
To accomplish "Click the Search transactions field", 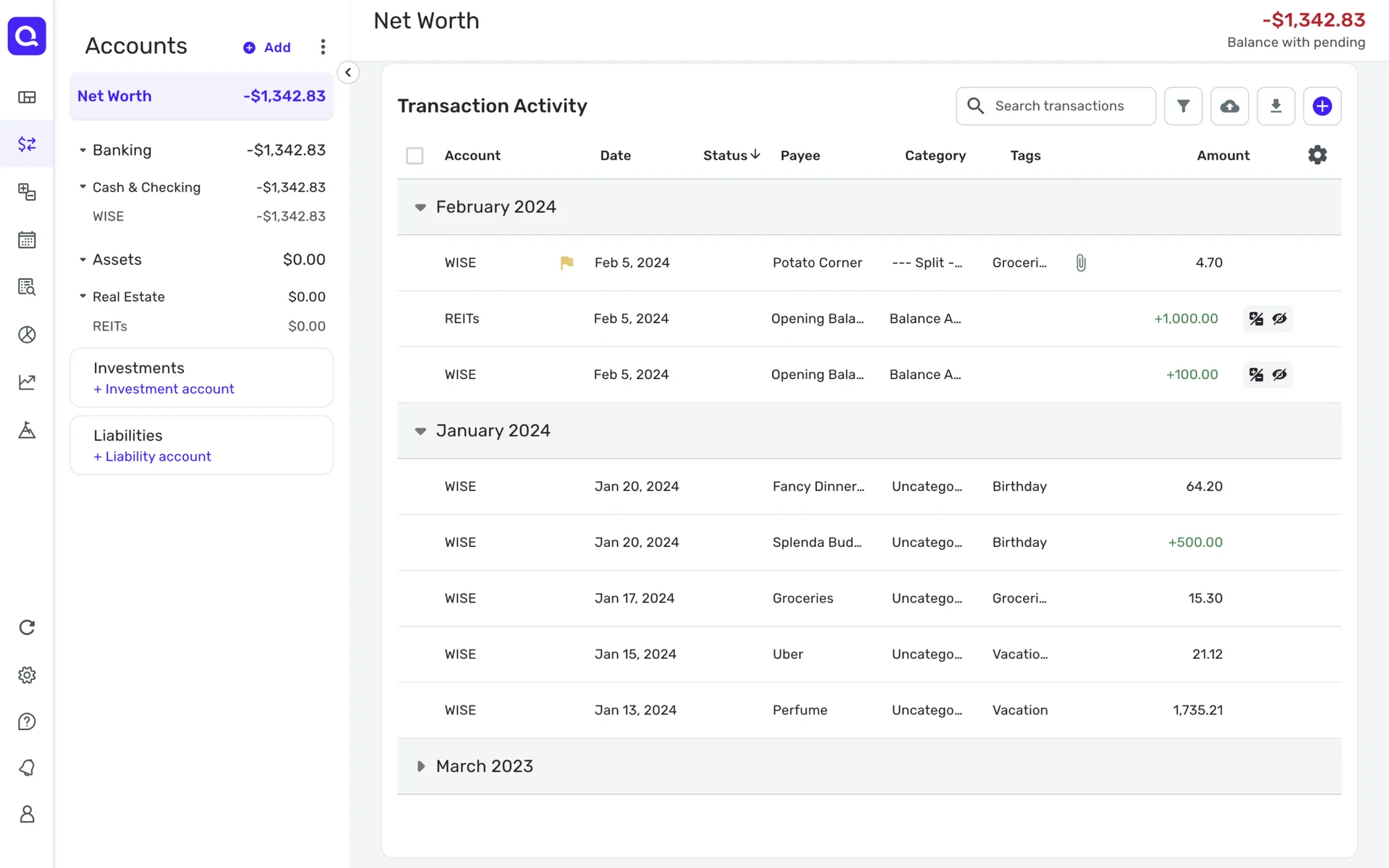I will pyautogui.click(x=1059, y=106).
